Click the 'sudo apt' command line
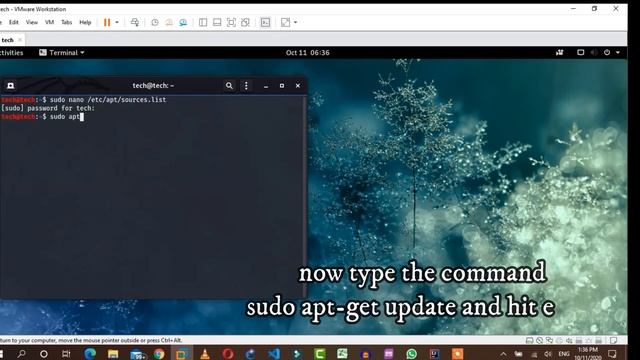Screen dimensions: 640x360 click(x=42, y=117)
